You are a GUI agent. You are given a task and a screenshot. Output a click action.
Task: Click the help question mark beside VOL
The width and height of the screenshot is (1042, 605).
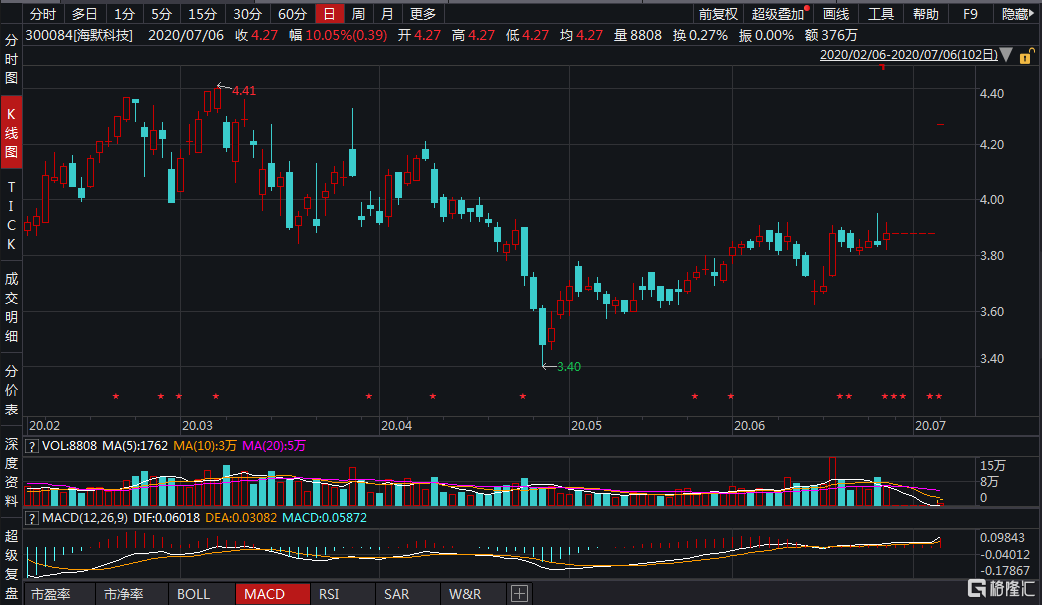tap(31, 447)
